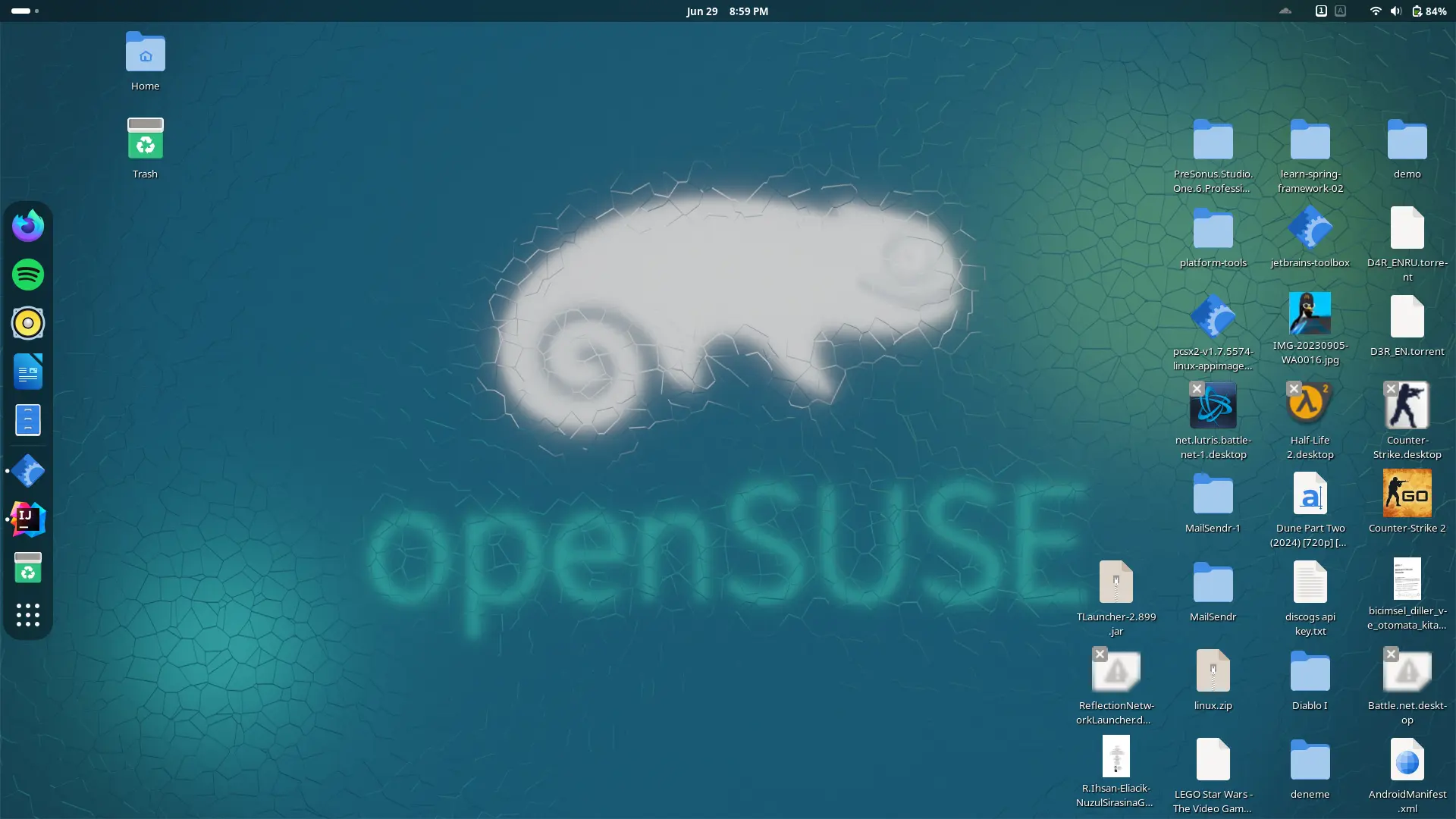1456x819 pixels.
Task: Open the Trash icon in the dock
Action: pyautogui.click(x=28, y=568)
